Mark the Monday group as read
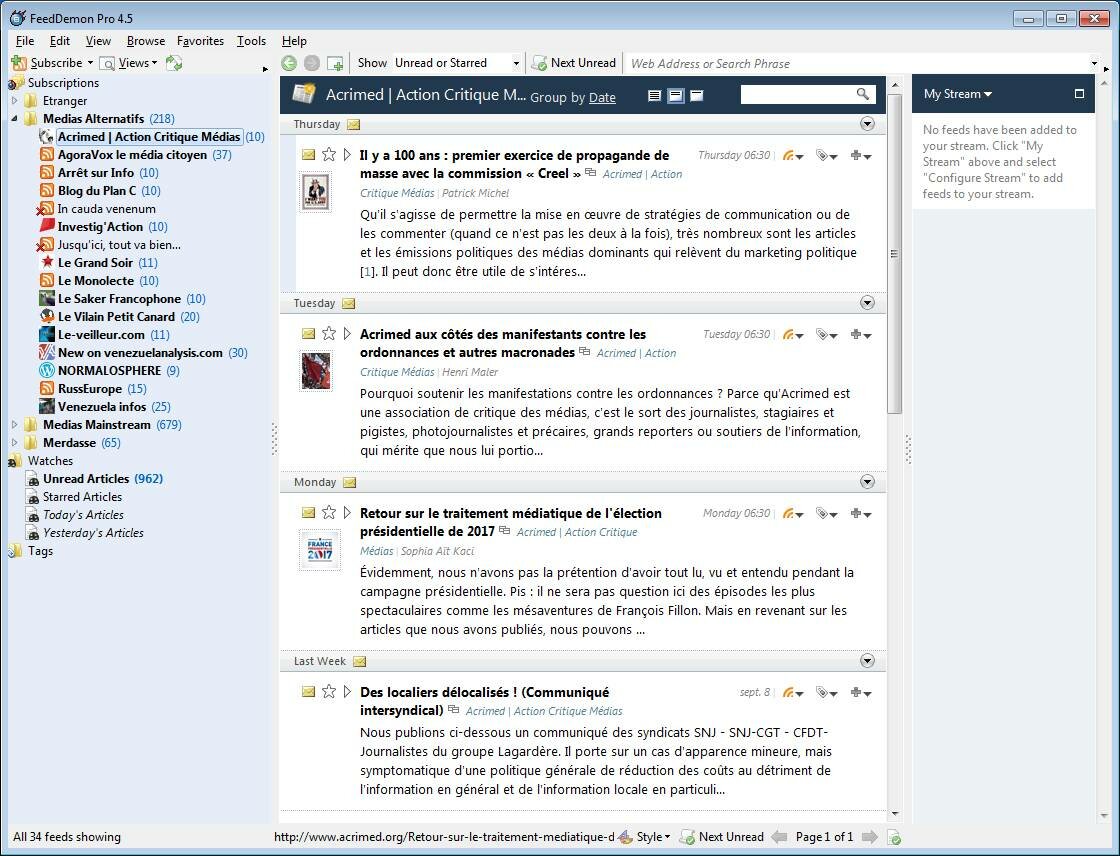The height and width of the screenshot is (856, 1120). coord(349,482)
